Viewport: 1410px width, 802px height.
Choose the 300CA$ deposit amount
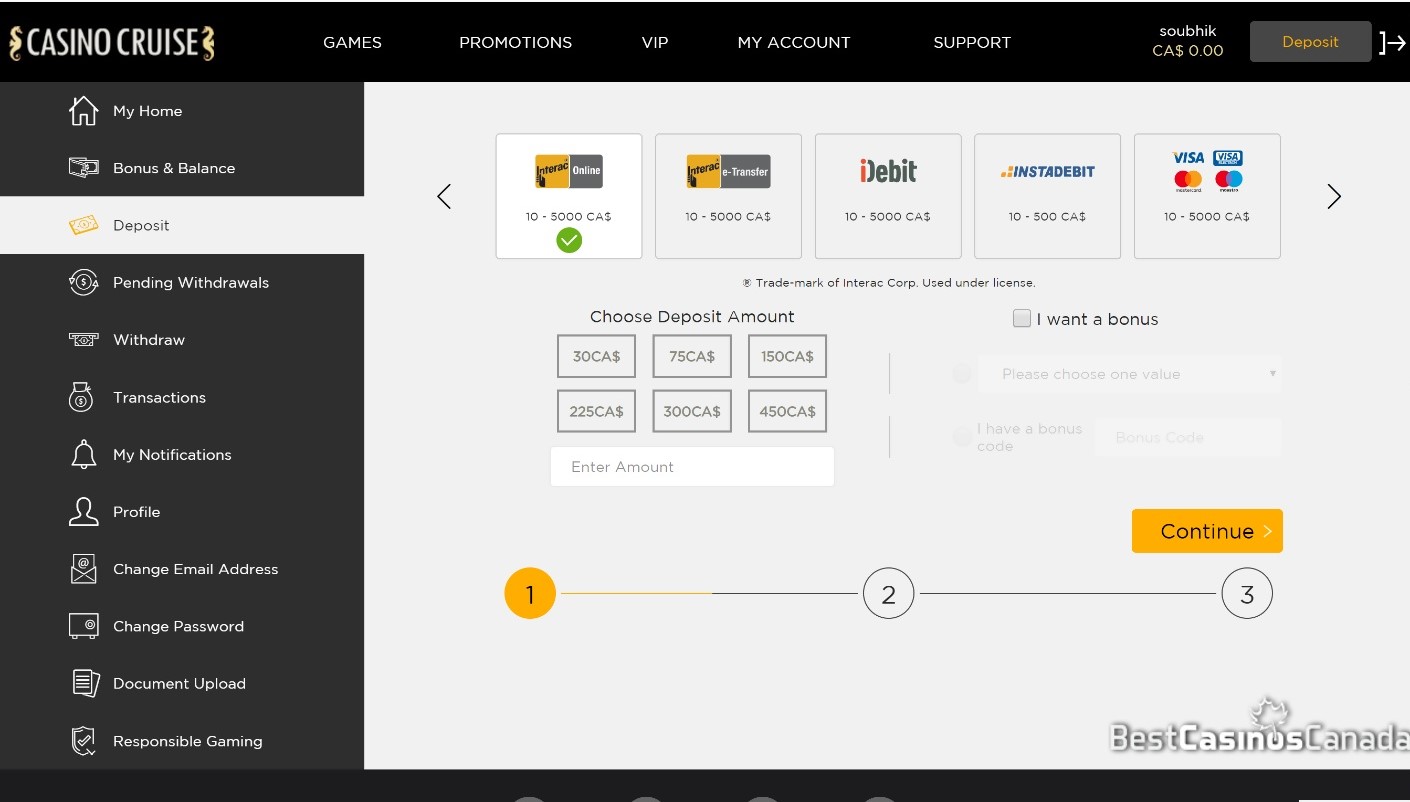pyautogui.click(x=692, y=411)
